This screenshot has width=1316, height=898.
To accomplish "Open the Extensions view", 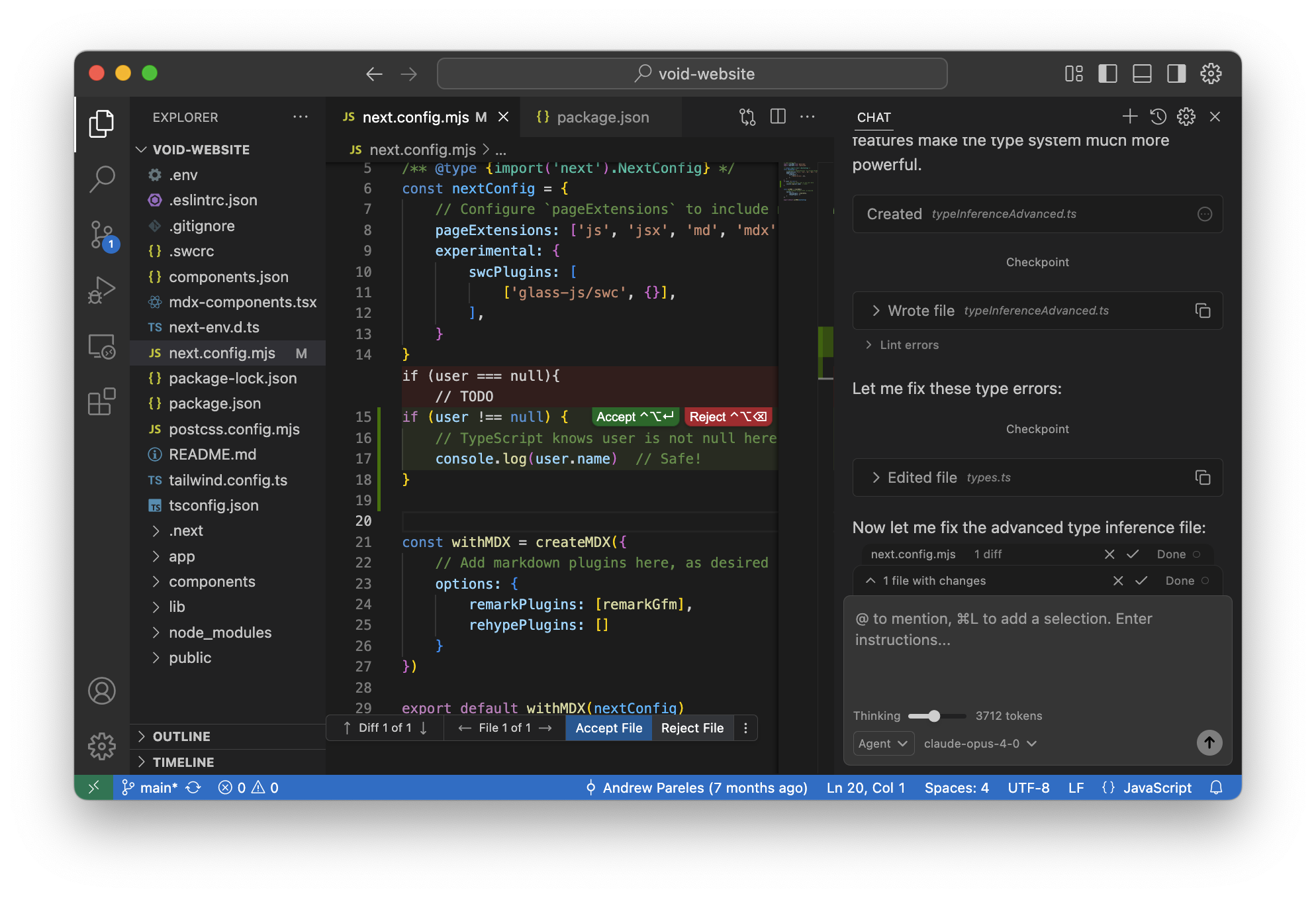I will coord(101,401).
